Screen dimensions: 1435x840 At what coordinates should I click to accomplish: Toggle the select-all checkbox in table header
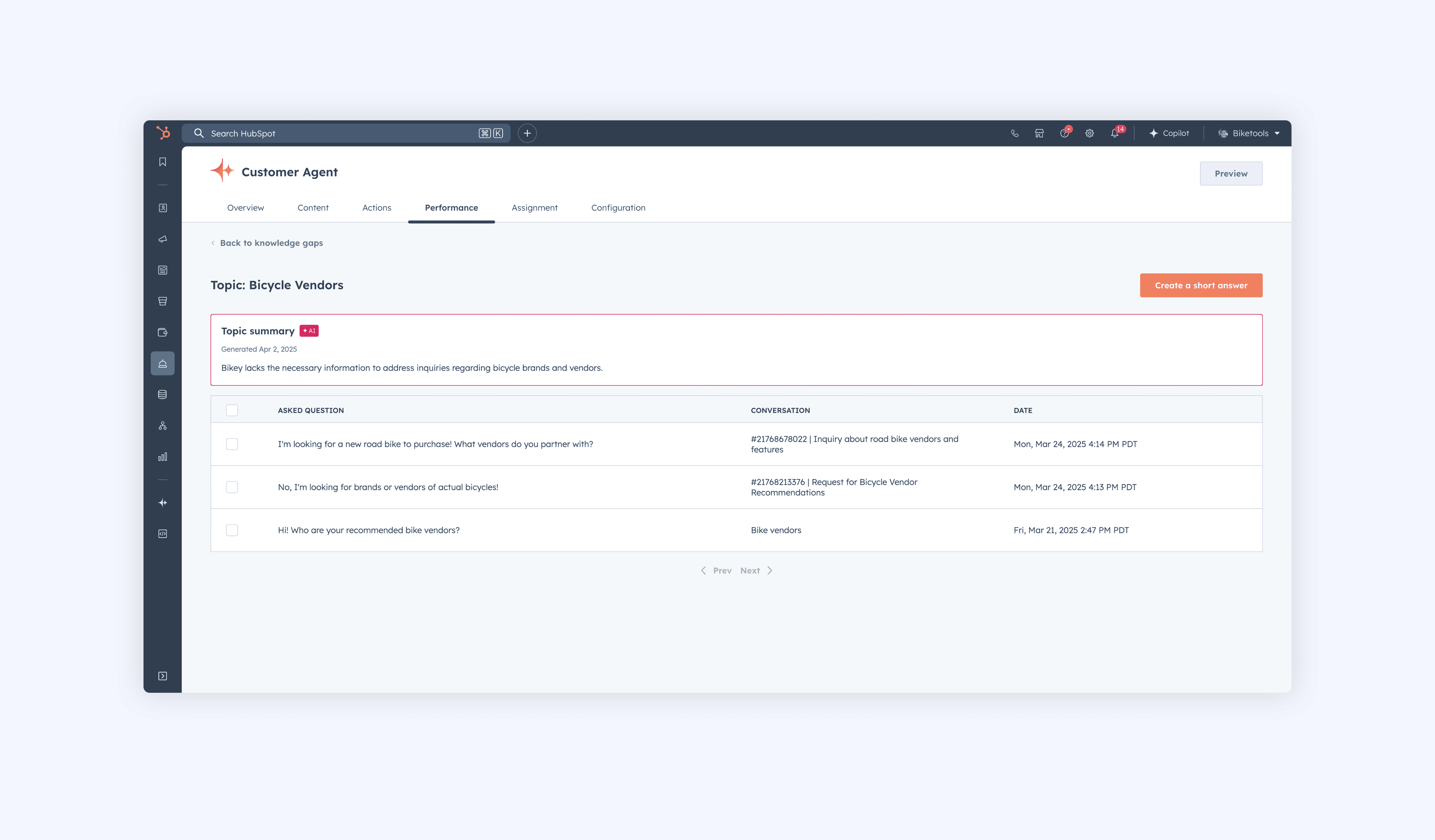pyautogui.click(x=232, y=410)
